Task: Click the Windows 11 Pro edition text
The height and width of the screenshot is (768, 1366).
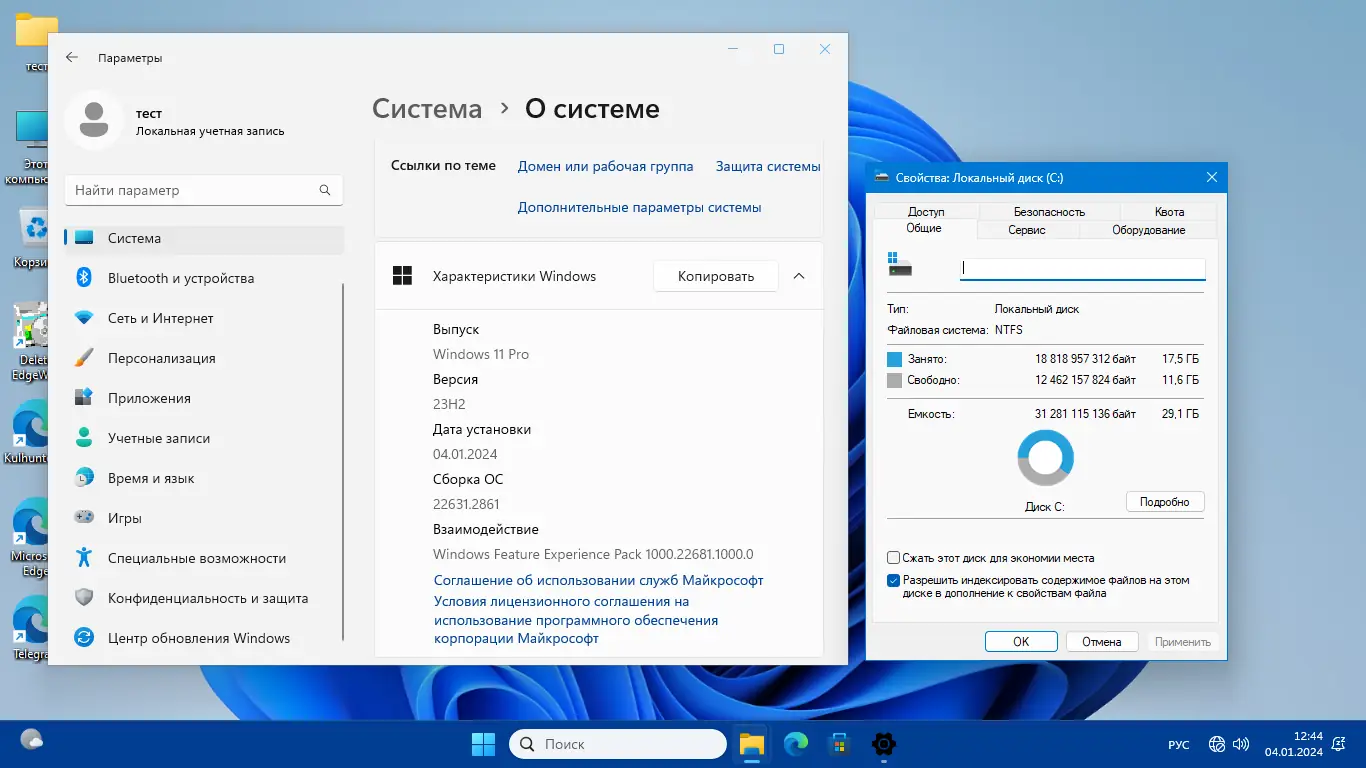Action: point(481,354)
